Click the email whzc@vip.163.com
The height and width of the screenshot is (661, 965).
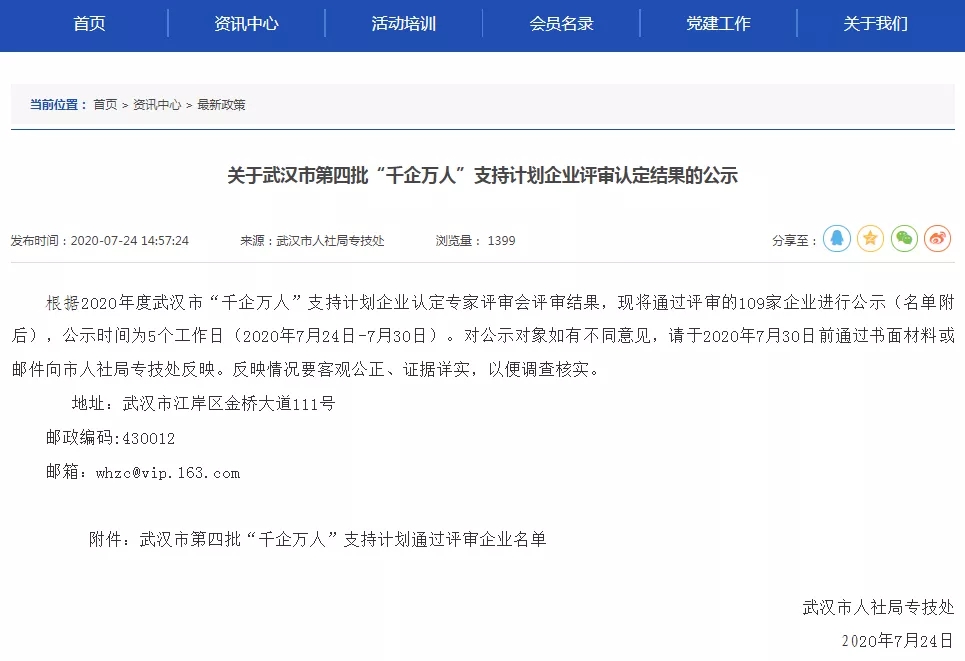click(x=167, y=472)
